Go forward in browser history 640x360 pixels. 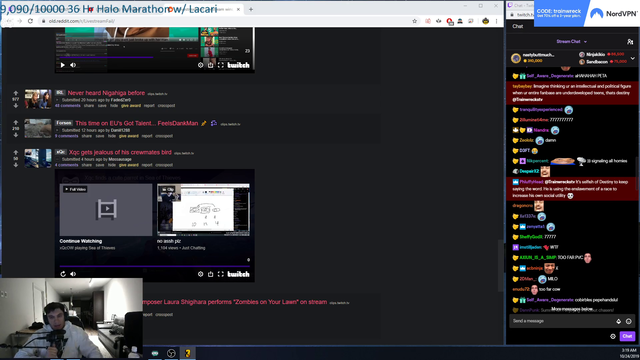coord(19,21)
